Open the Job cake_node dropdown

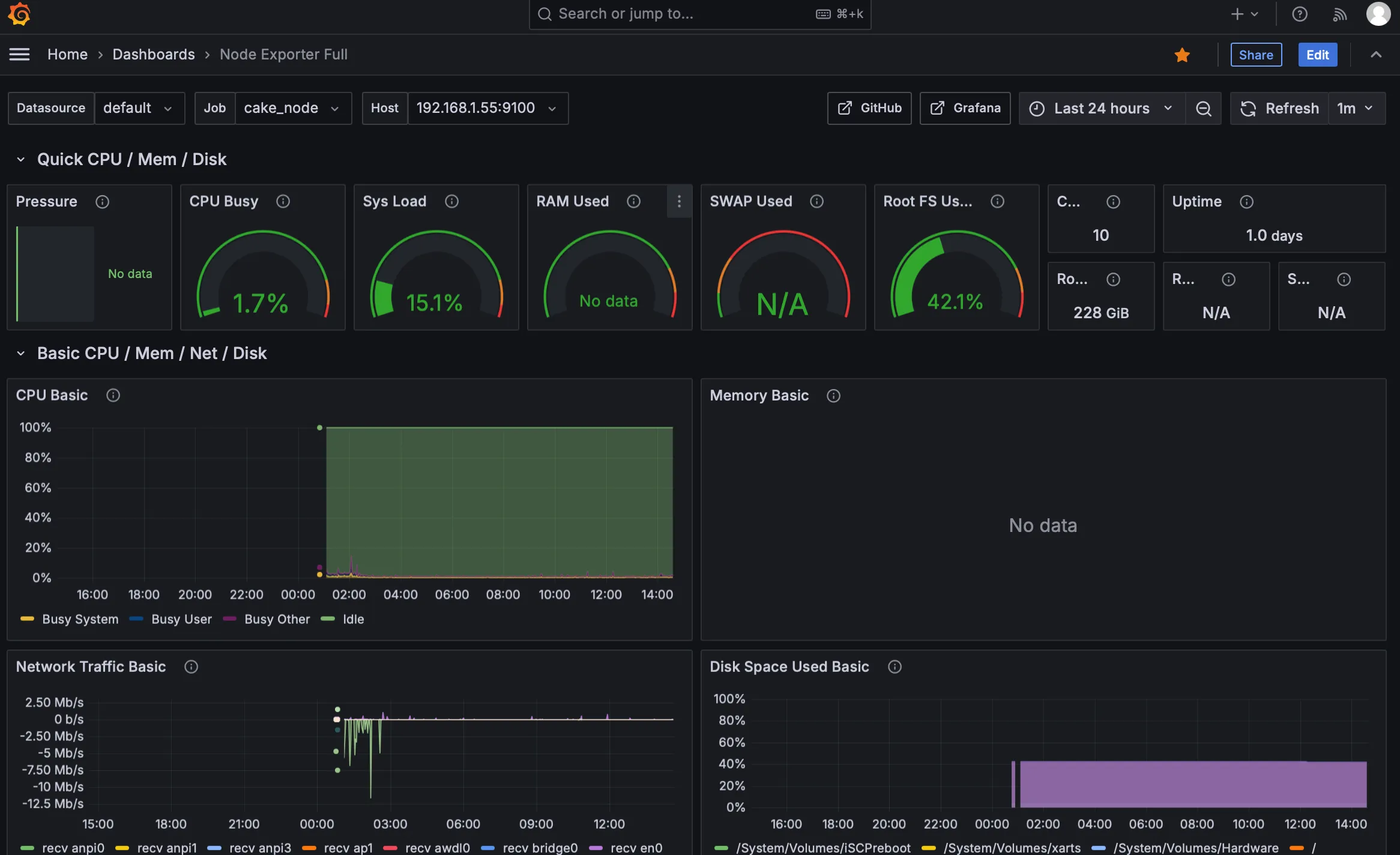coord(292,108)
